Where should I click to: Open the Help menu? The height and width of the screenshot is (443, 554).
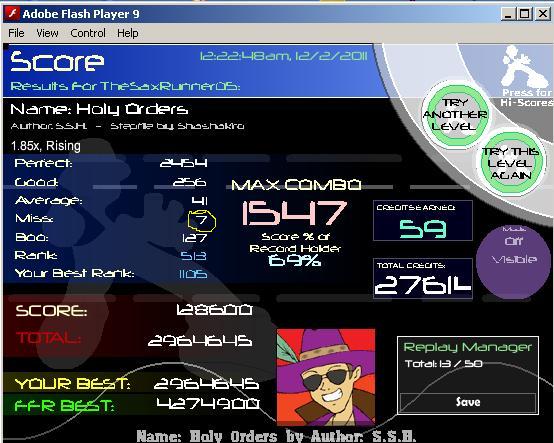pyautogui.click(x=128, y=33)
